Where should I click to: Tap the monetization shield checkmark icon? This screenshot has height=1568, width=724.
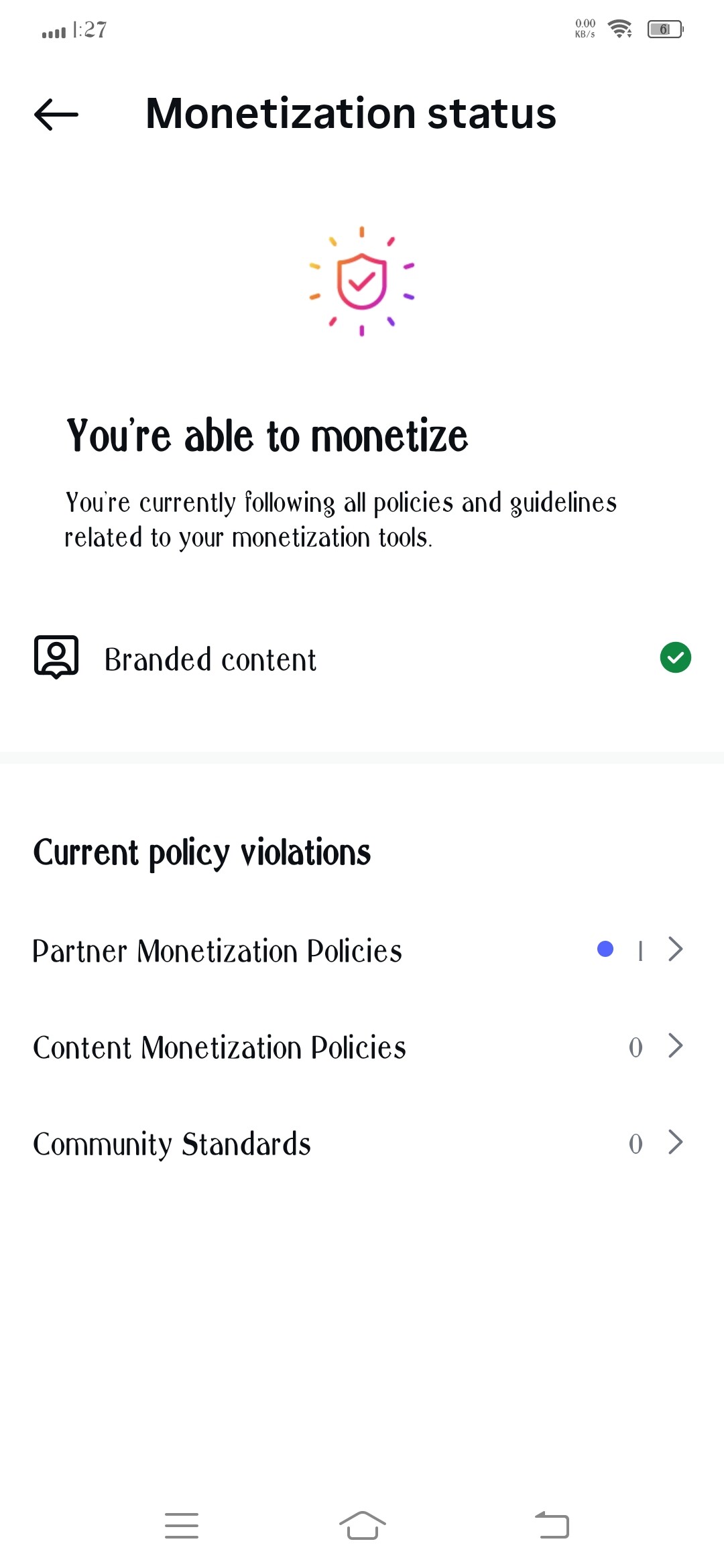click(x=362, y=281)
